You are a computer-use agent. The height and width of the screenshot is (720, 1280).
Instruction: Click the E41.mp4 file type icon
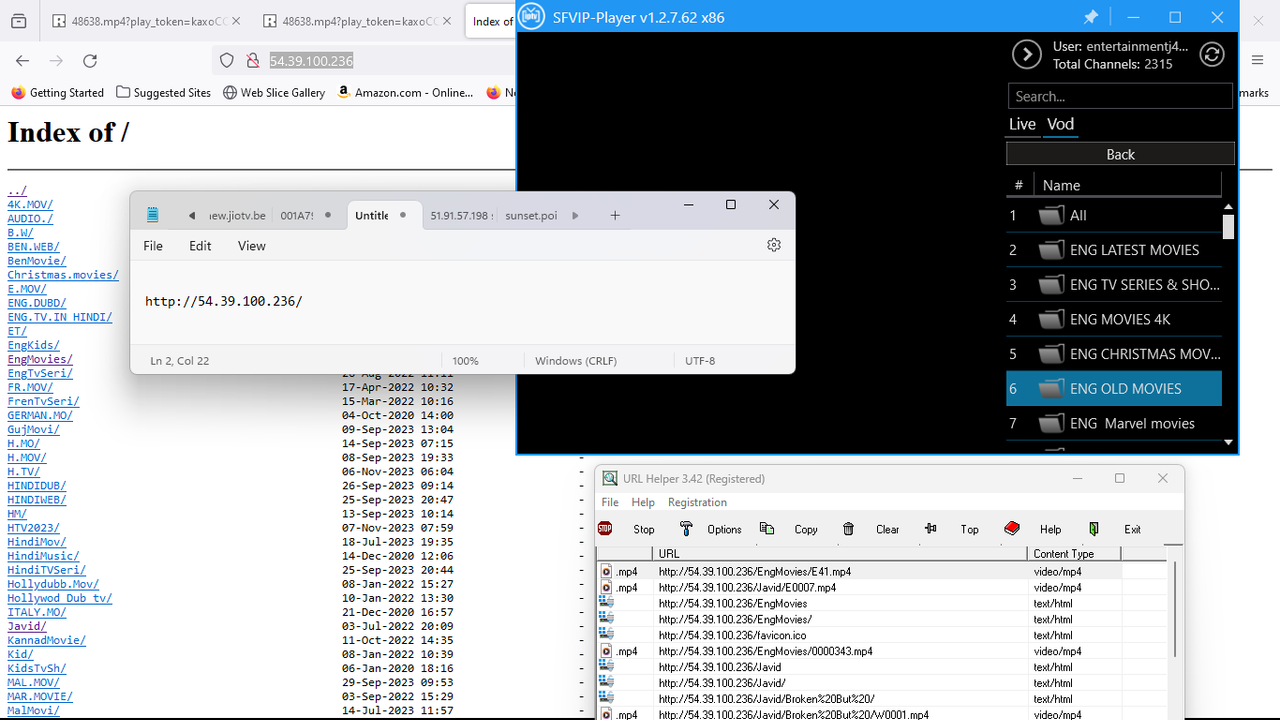click(x=606, y=571)
